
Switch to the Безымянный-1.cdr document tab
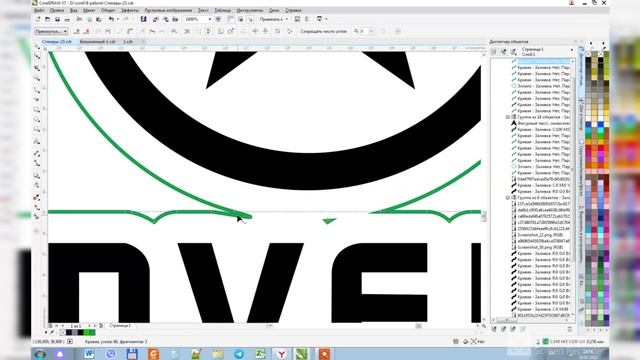(x=97, y=42)
